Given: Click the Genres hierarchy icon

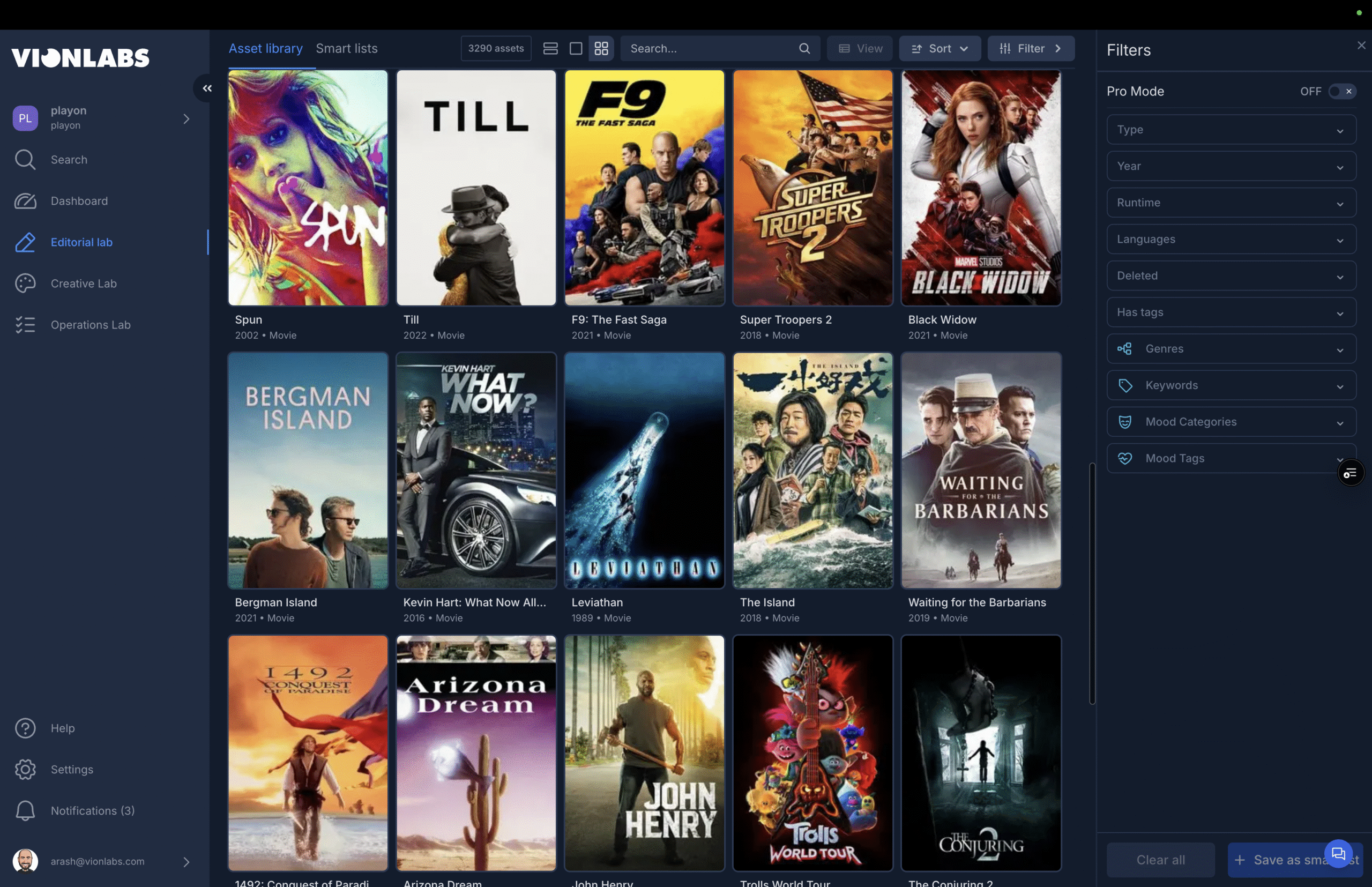Looking at the screenshot, I should pyautogui.click(x=1124, y=348).
